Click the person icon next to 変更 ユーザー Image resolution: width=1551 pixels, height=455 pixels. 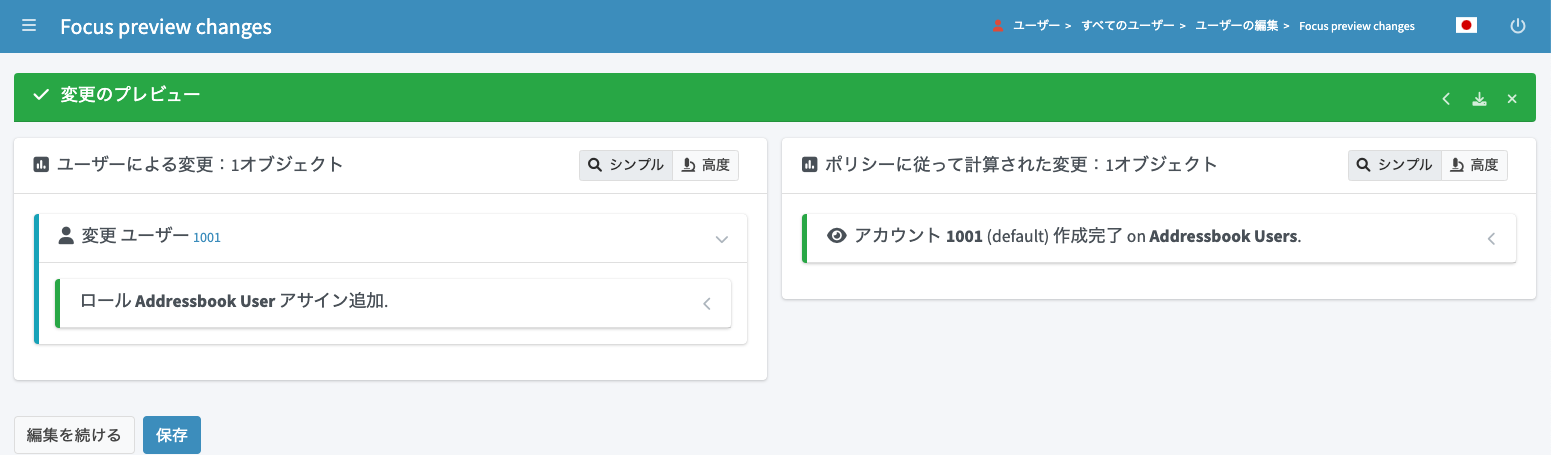[x=66, y=236]
